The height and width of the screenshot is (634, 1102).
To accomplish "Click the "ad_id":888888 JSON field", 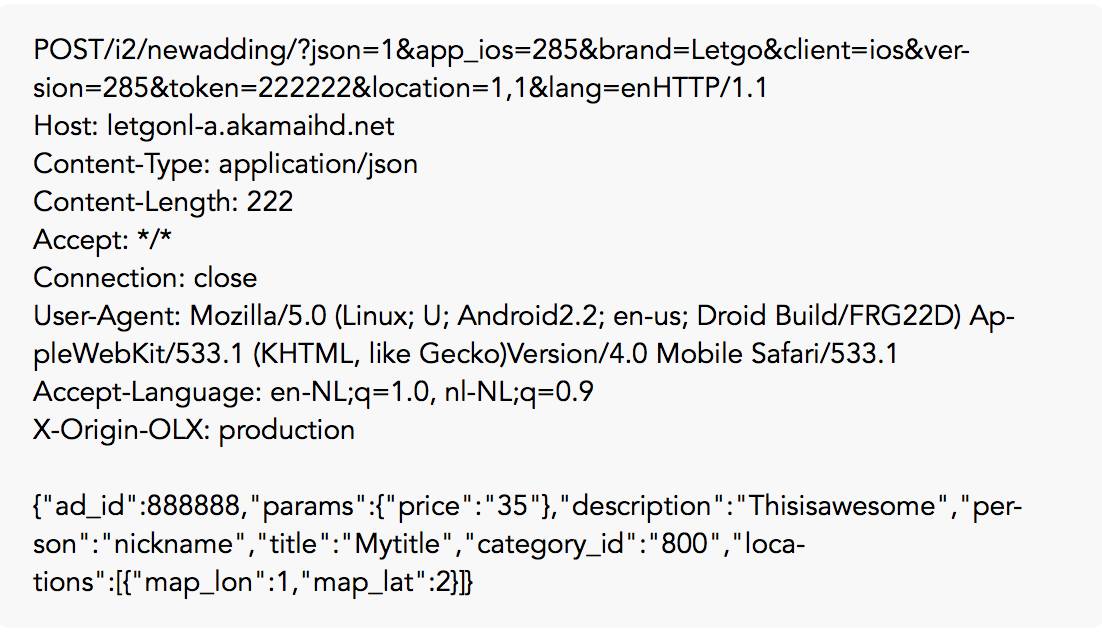I will click(x=147, y=507).
